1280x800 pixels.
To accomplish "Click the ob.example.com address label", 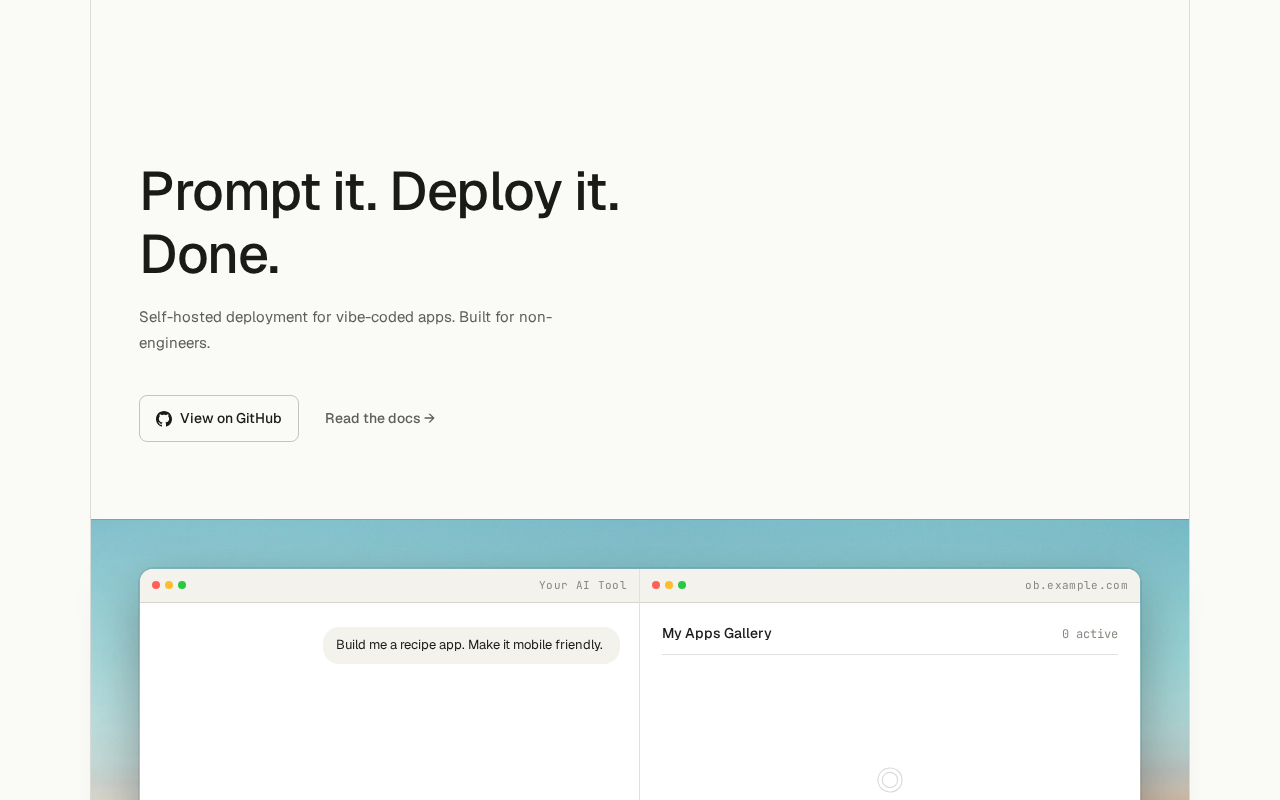I will tap(1076, 585).
